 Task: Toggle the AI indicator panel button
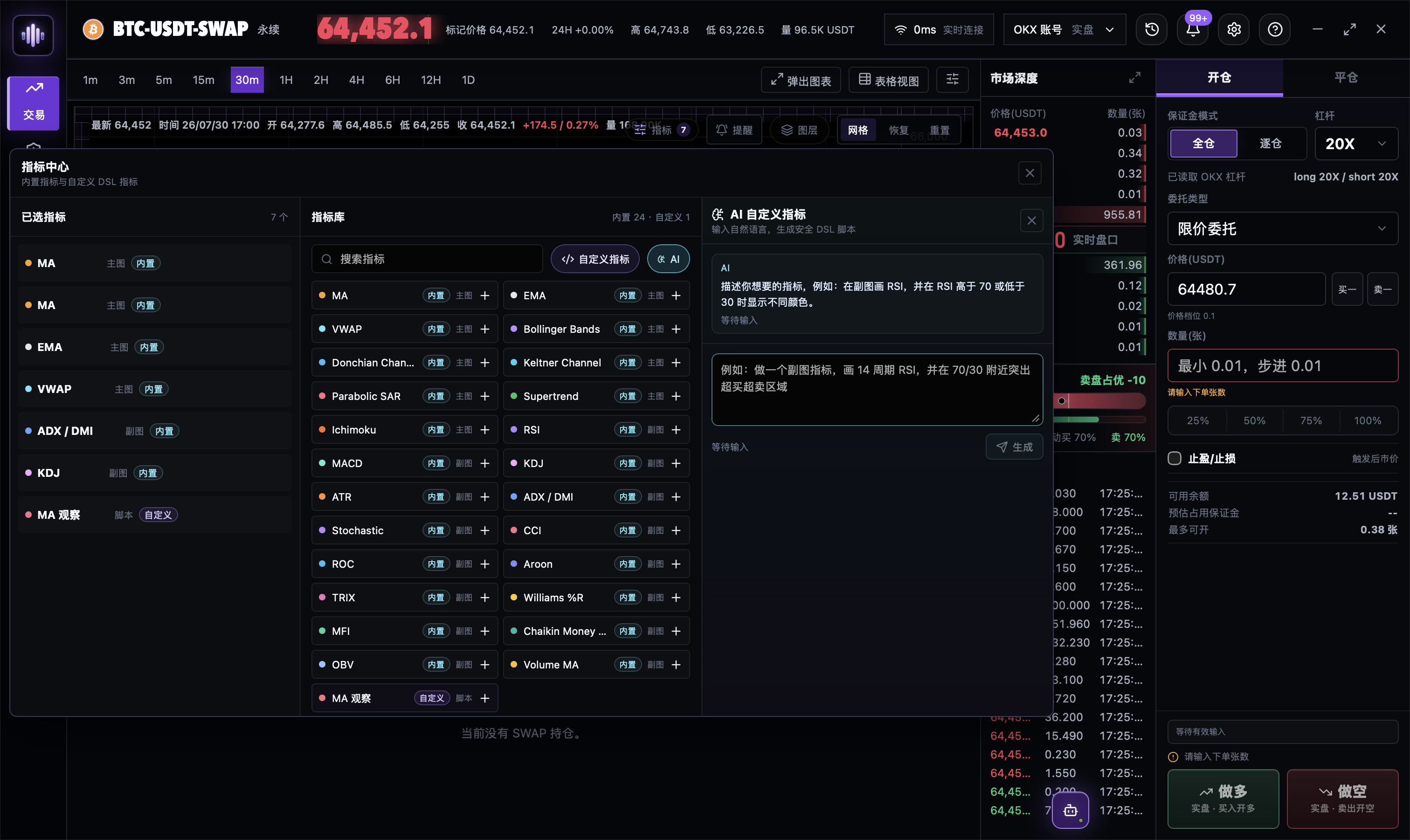click(668, 259)
